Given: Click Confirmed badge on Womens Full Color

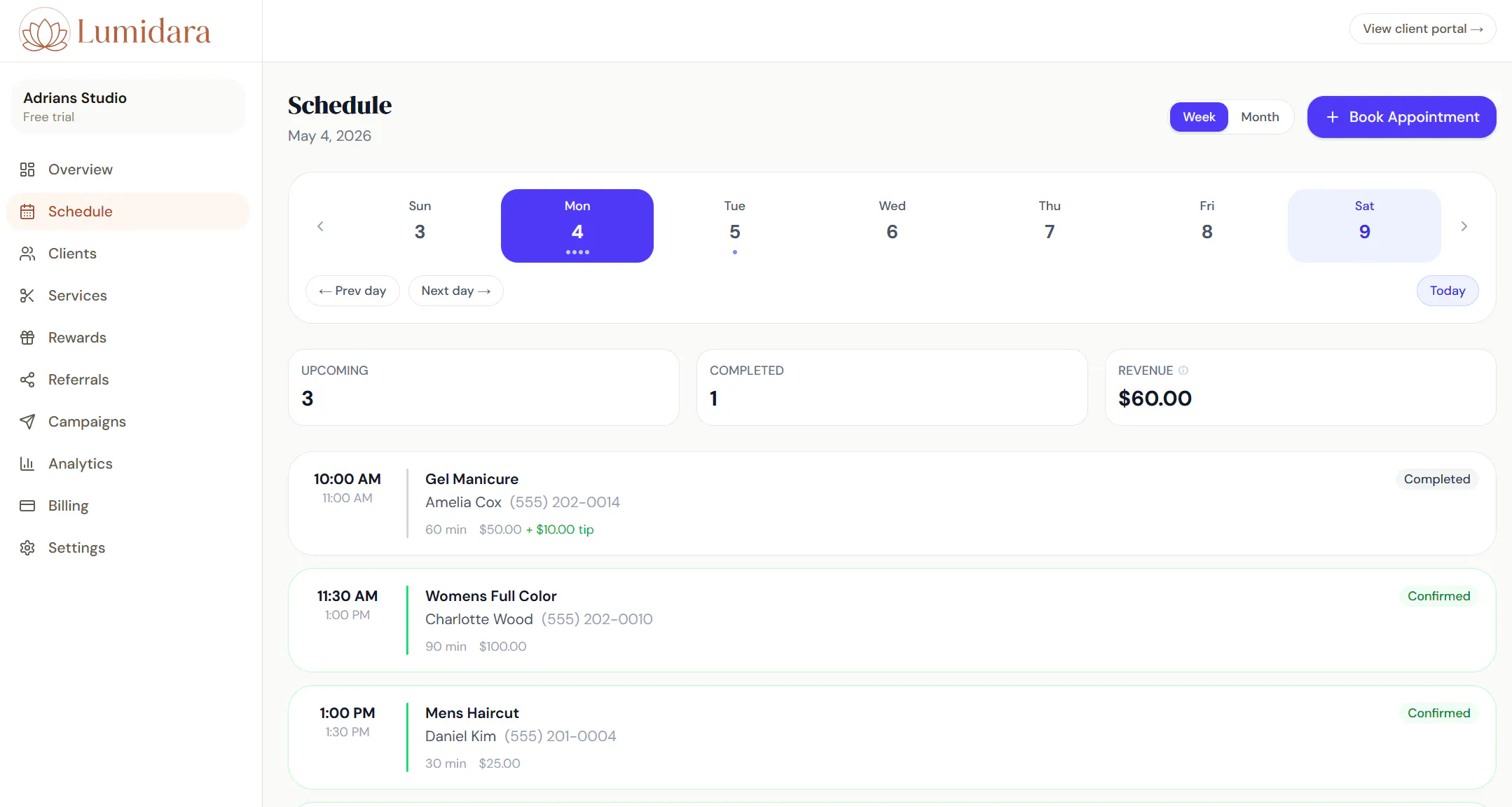Looking at the screenshot, I should 1439,596.
